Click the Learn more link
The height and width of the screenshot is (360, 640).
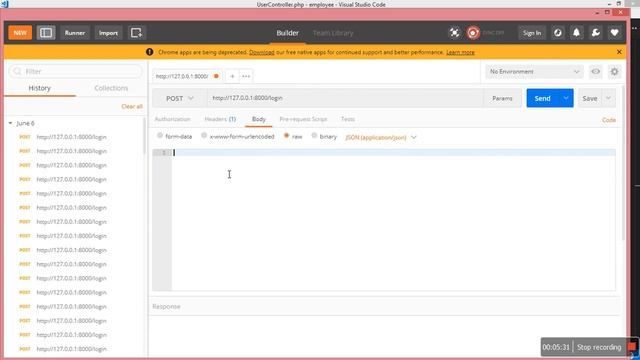click(x=460, y=52)
